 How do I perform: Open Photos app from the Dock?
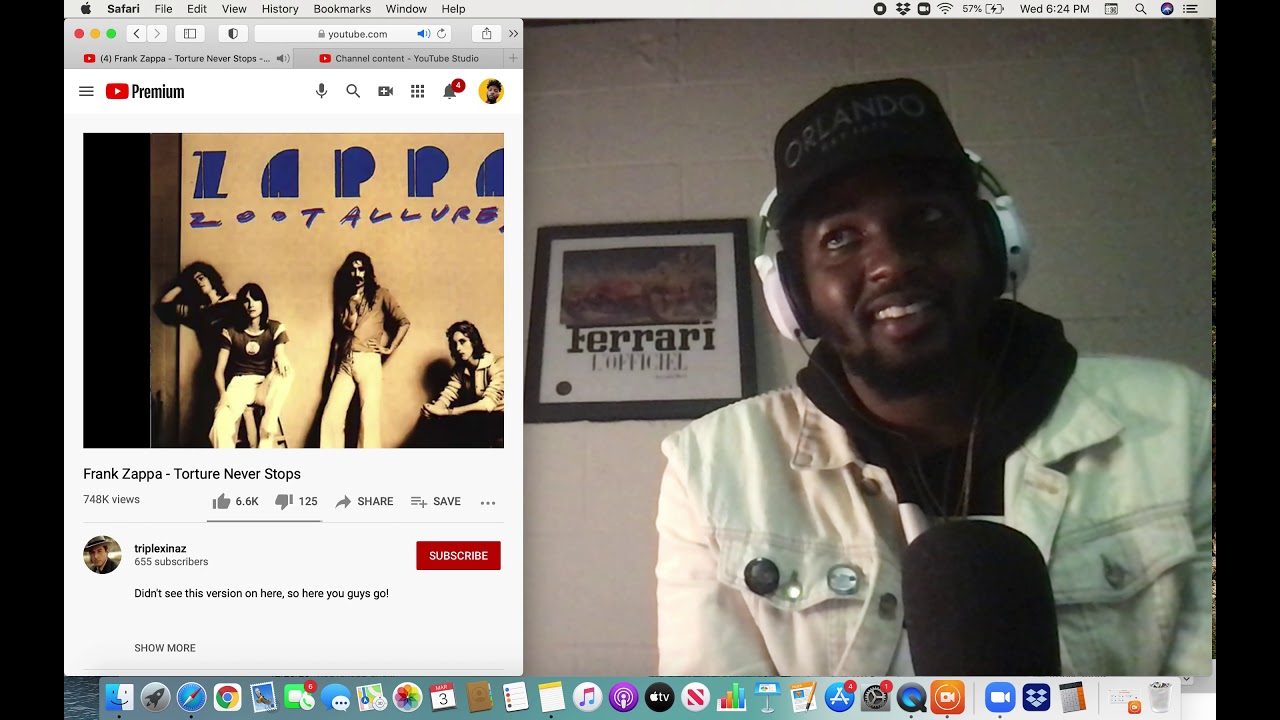(x=407, y=697)
